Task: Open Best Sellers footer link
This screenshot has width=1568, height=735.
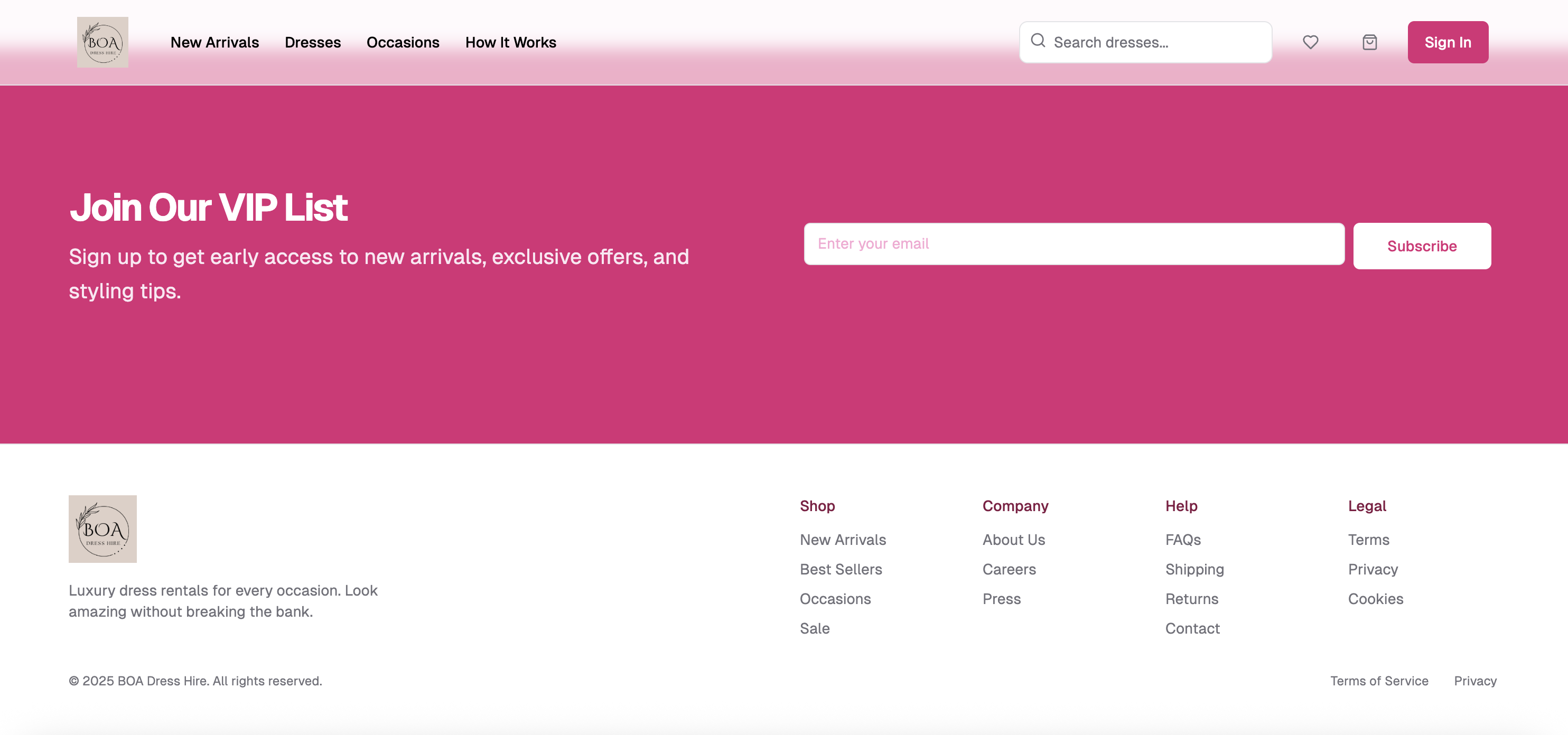Action: coord(840,569)
